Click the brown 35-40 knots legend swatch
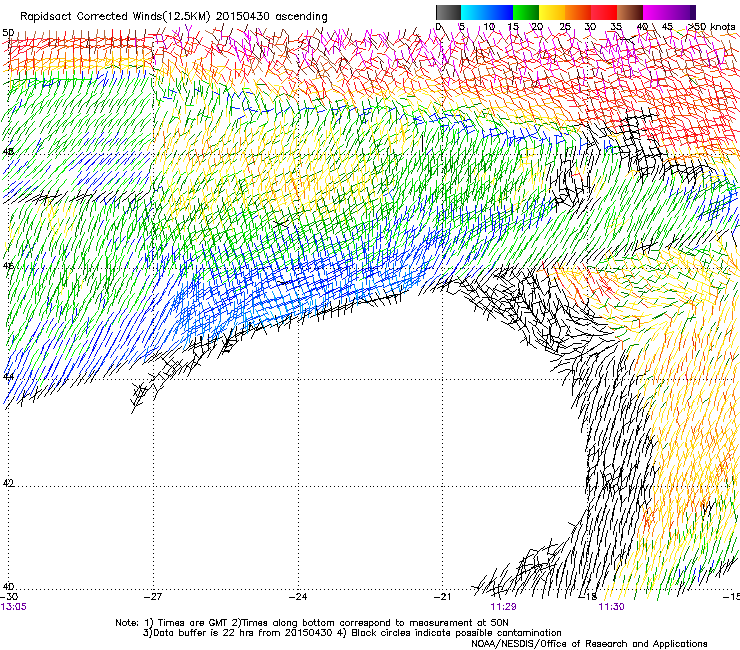 [x=630, y=12]
